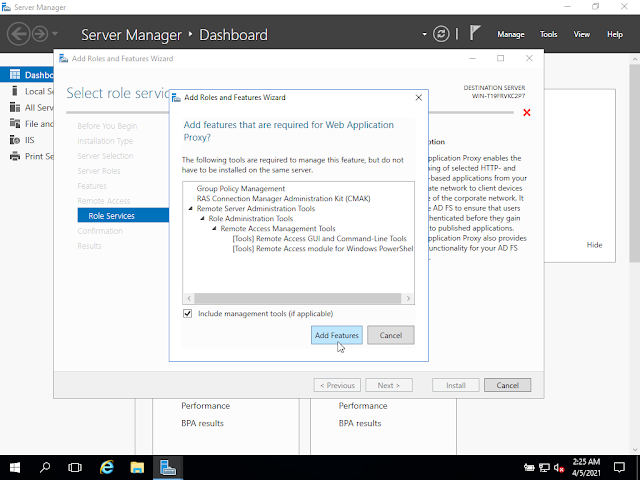Click Cancel in the main wizard window

point(507,385)
